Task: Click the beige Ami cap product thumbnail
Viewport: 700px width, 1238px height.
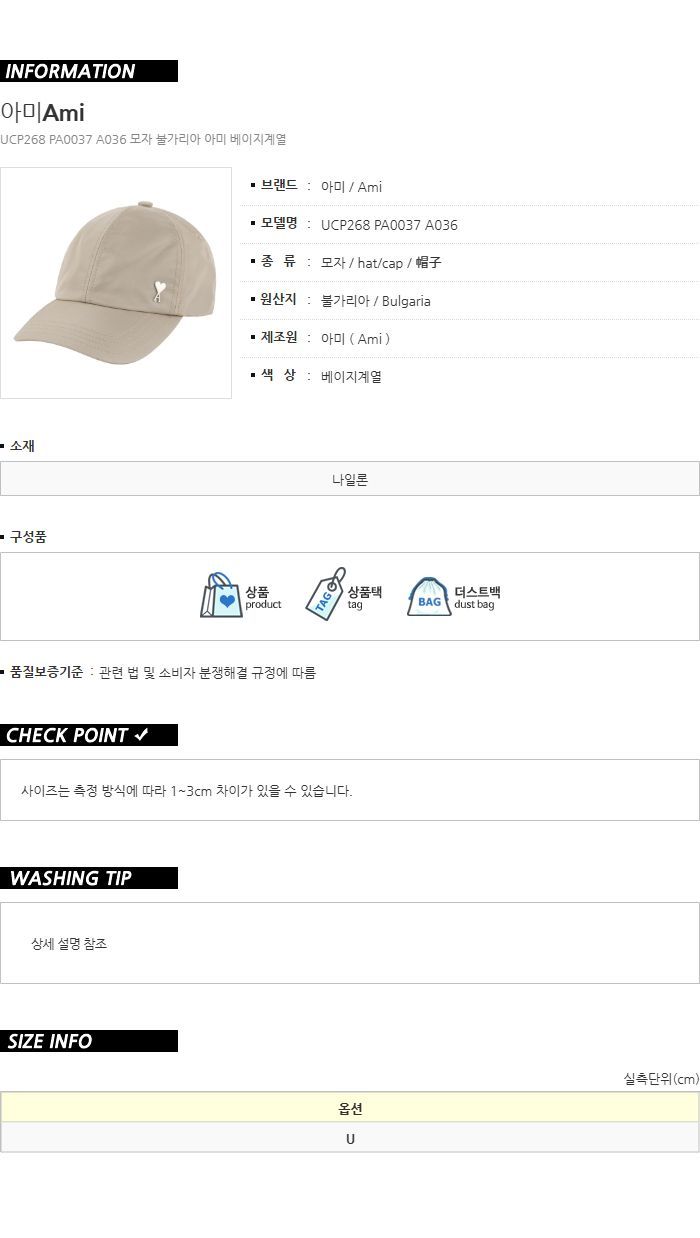Action: (116, 283)
